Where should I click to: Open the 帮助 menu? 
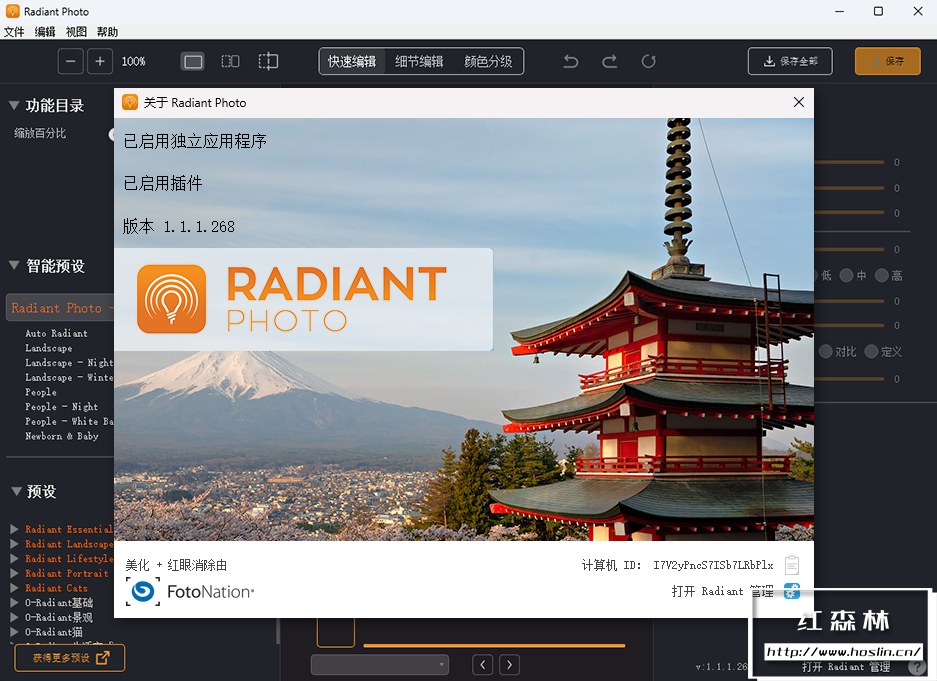(107, 32)
